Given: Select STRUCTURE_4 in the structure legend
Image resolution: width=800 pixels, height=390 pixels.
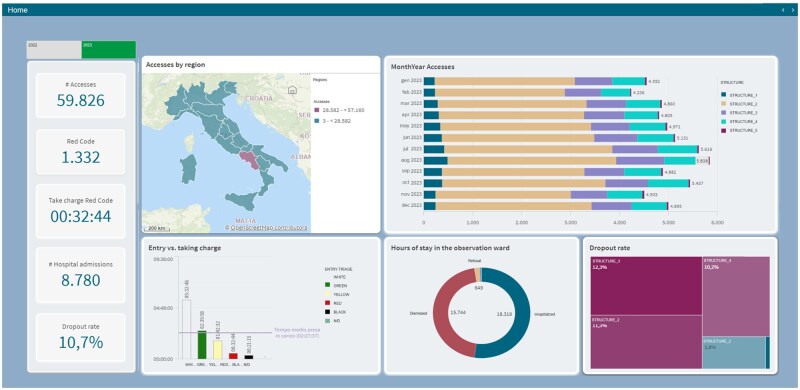Looking at the screenshot, I should (740, 121).
